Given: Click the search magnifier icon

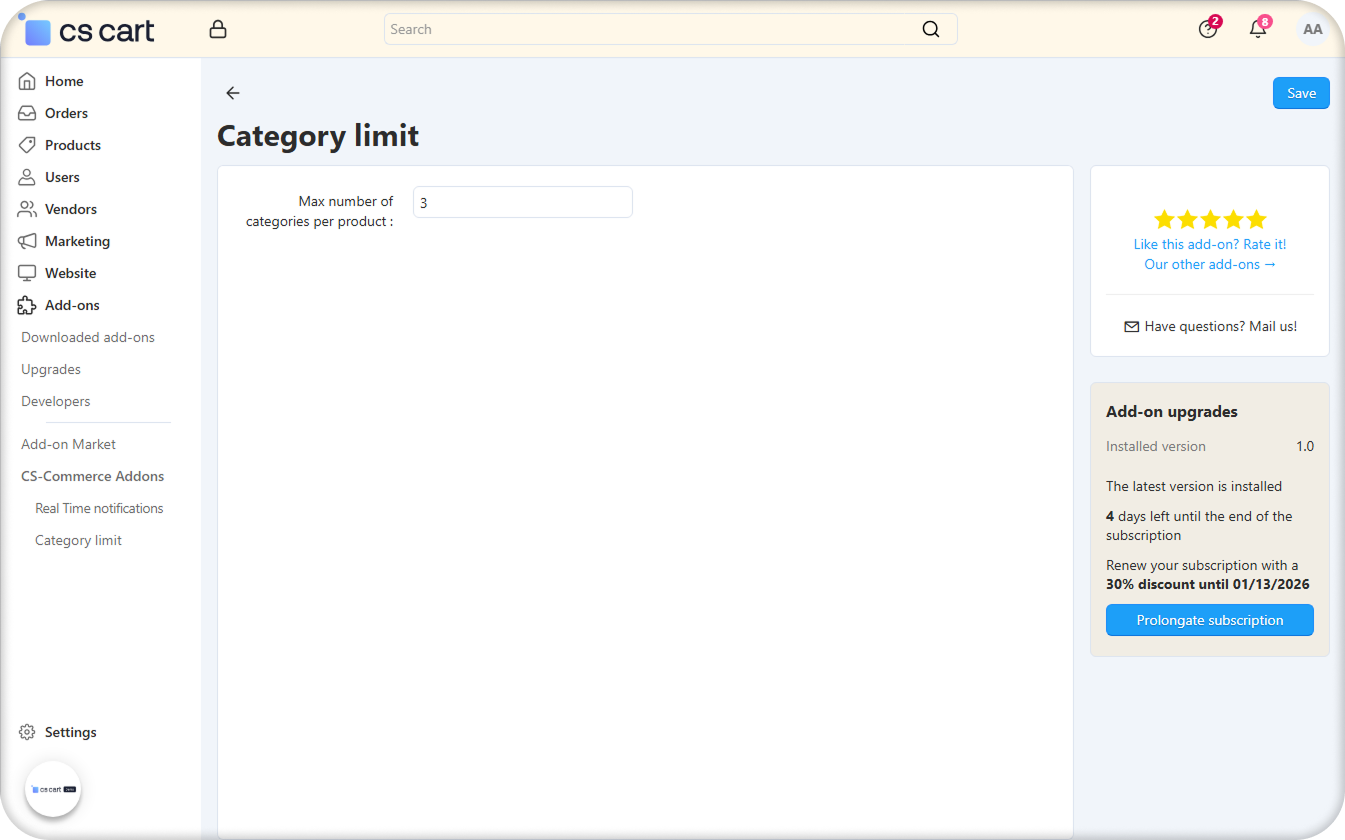Looking at the screenshot, I should point(930,30).
